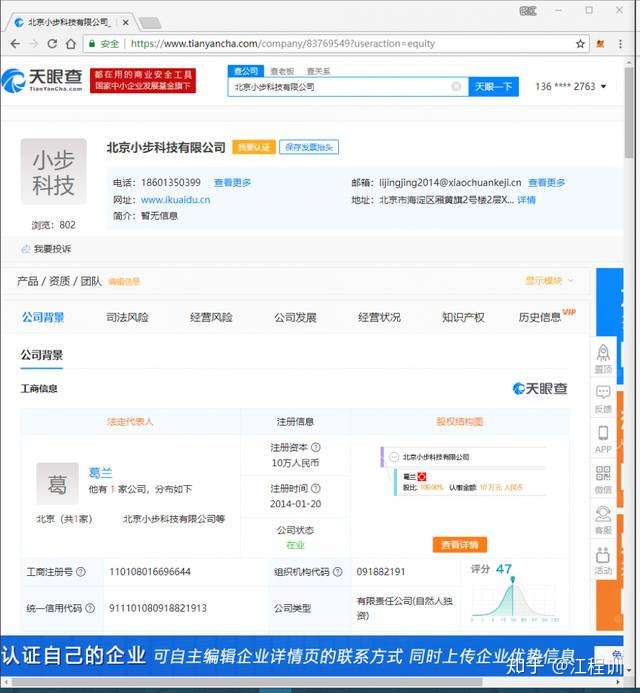
Task: Click the 客服 customer service sidebar icon
Action: [603, 520]
